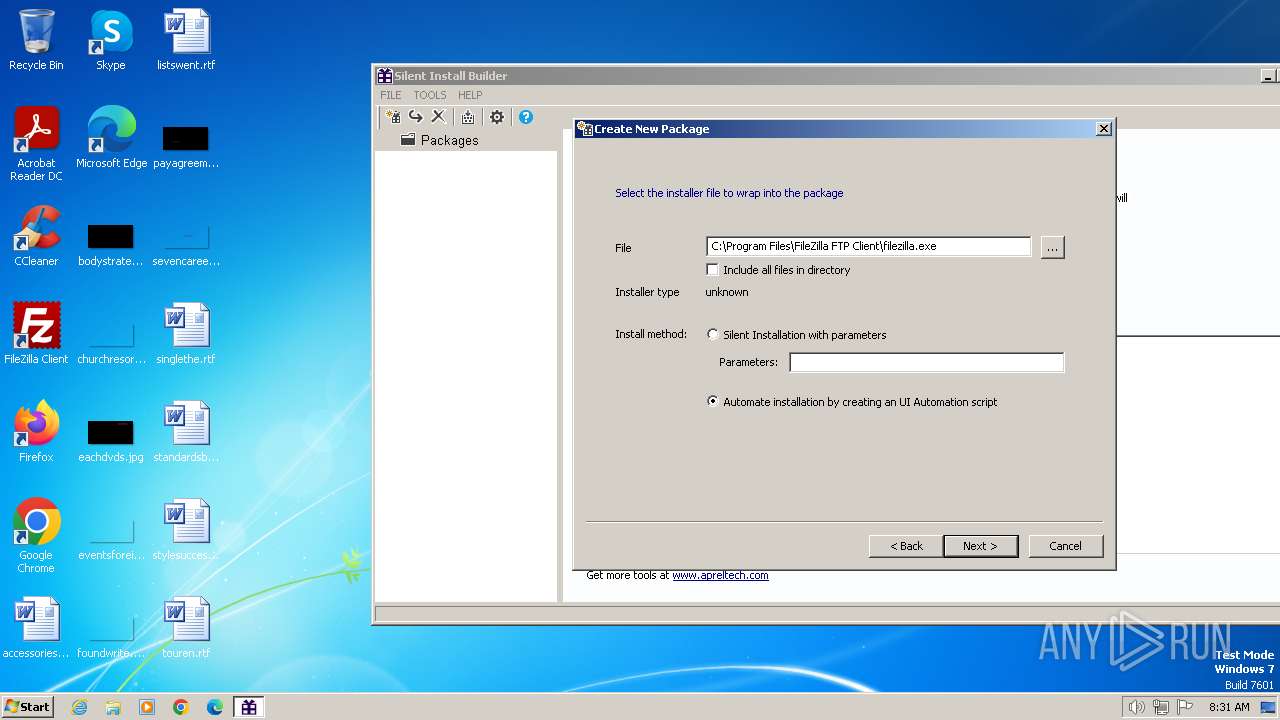The height and width of the screenshot is (720, 1280).
Task: Open Firefox desktop shortcut
Action: [36, 432]
